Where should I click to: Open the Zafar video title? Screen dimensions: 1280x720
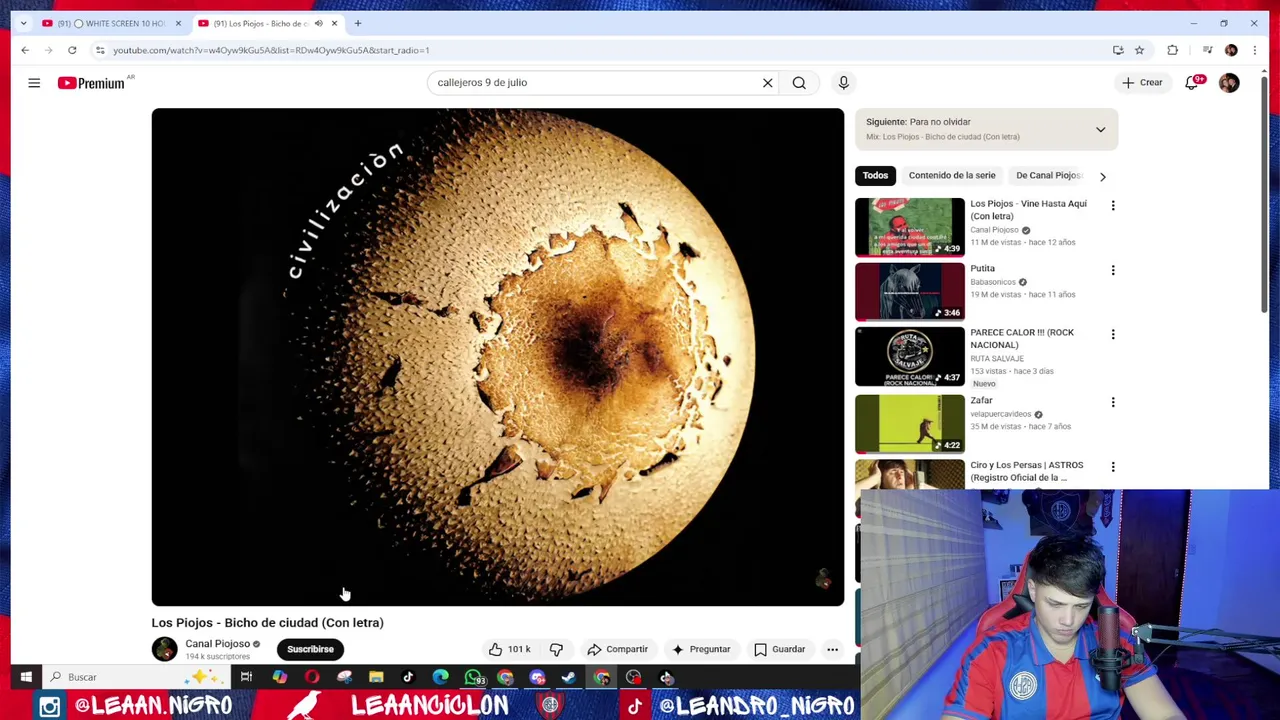pyautogui.click(x=981, y=400)
